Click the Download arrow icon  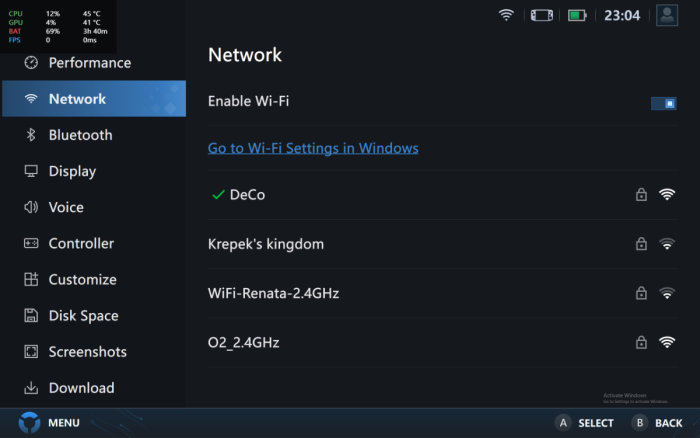click(31, 388)
